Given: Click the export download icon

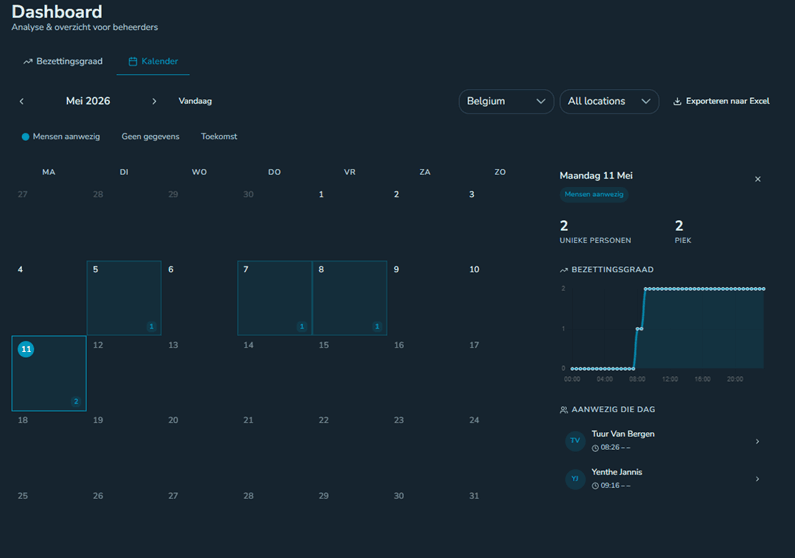Looking at the screenshot, I should tap(677, 101).
